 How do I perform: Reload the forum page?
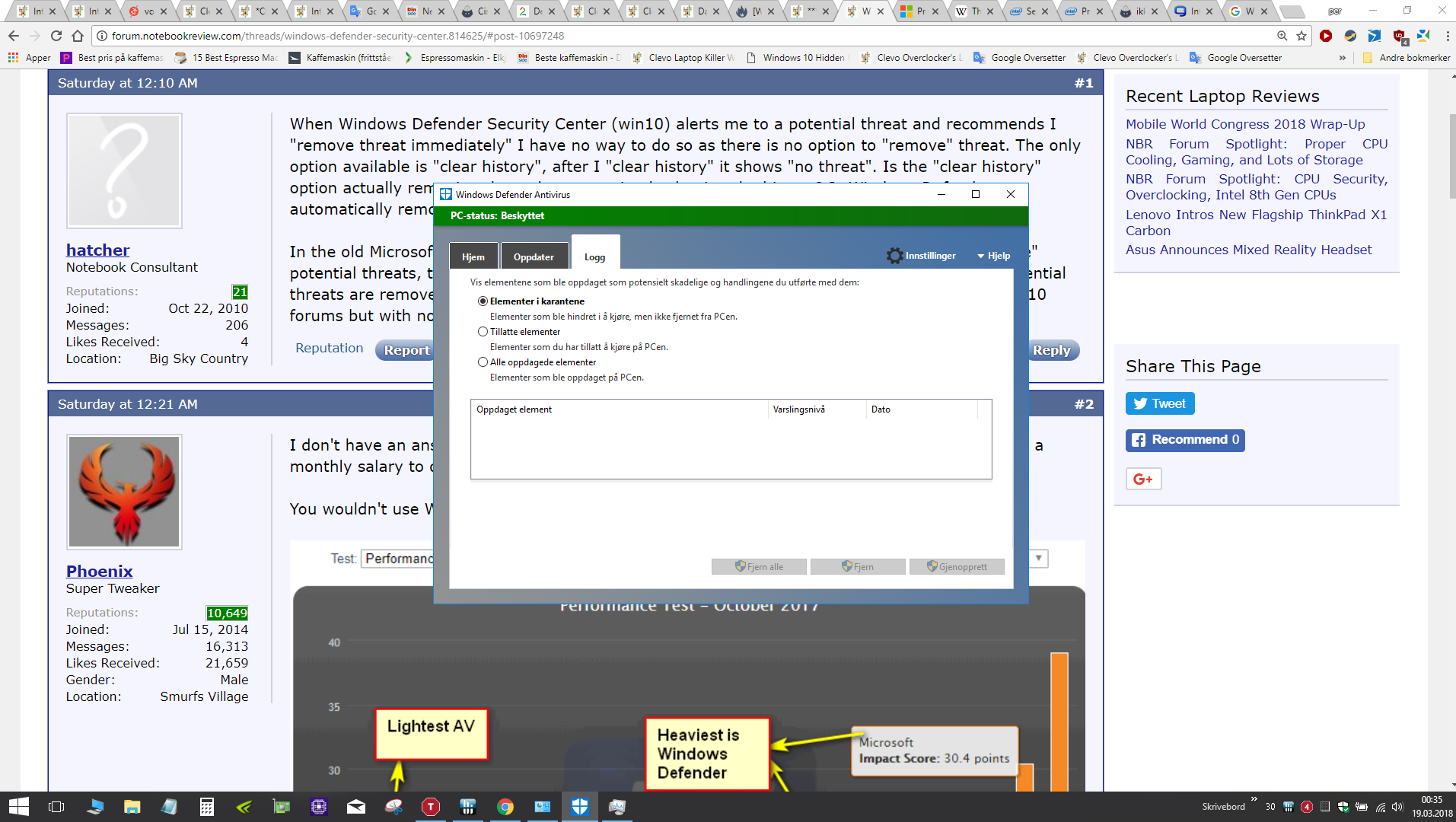point(56,36)
